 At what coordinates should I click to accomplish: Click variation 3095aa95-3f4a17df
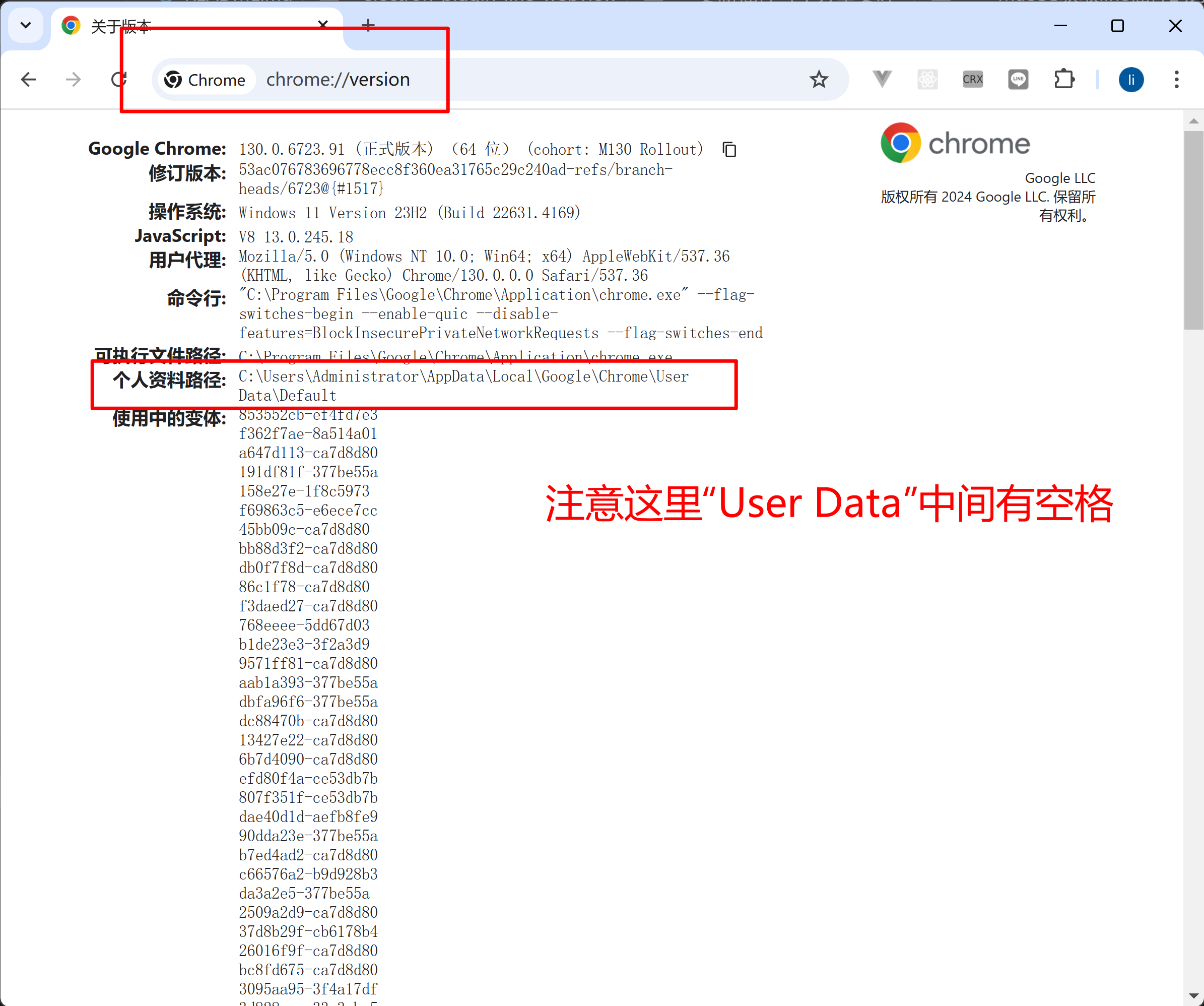pos(308,989)
